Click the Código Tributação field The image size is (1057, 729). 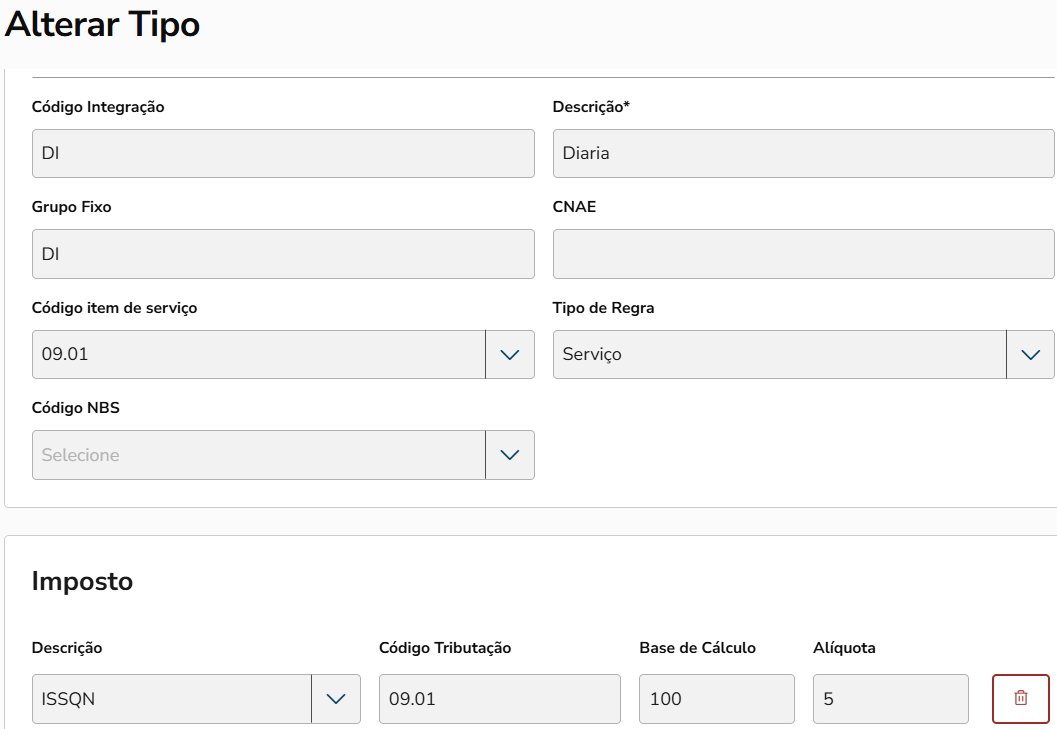click(500, 698)
